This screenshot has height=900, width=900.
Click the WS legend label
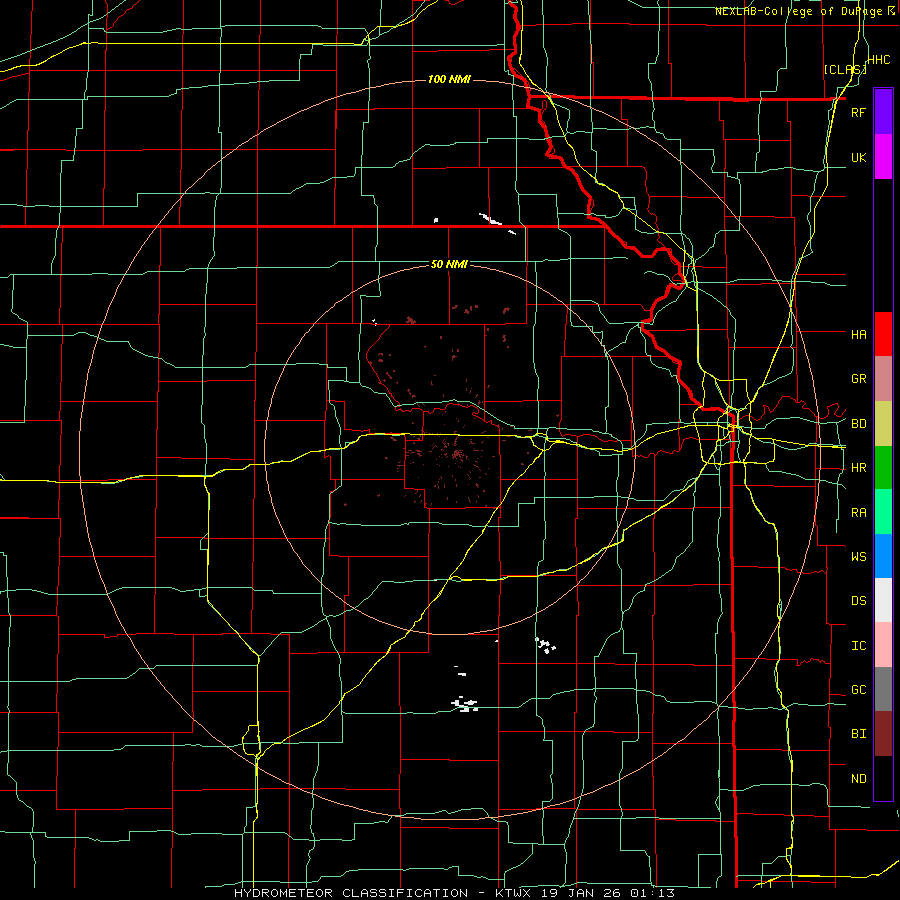point(858,556)
